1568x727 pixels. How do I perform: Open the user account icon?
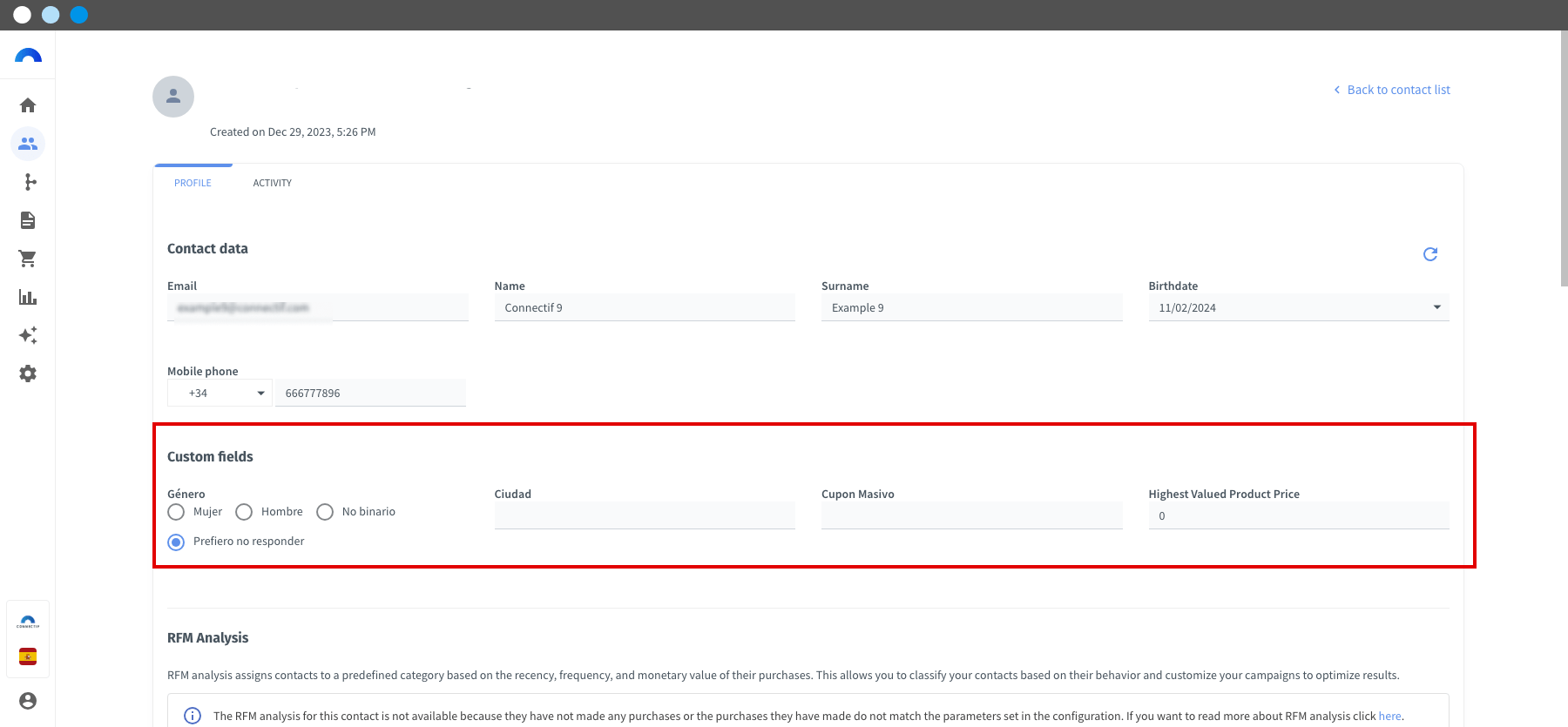28,701
